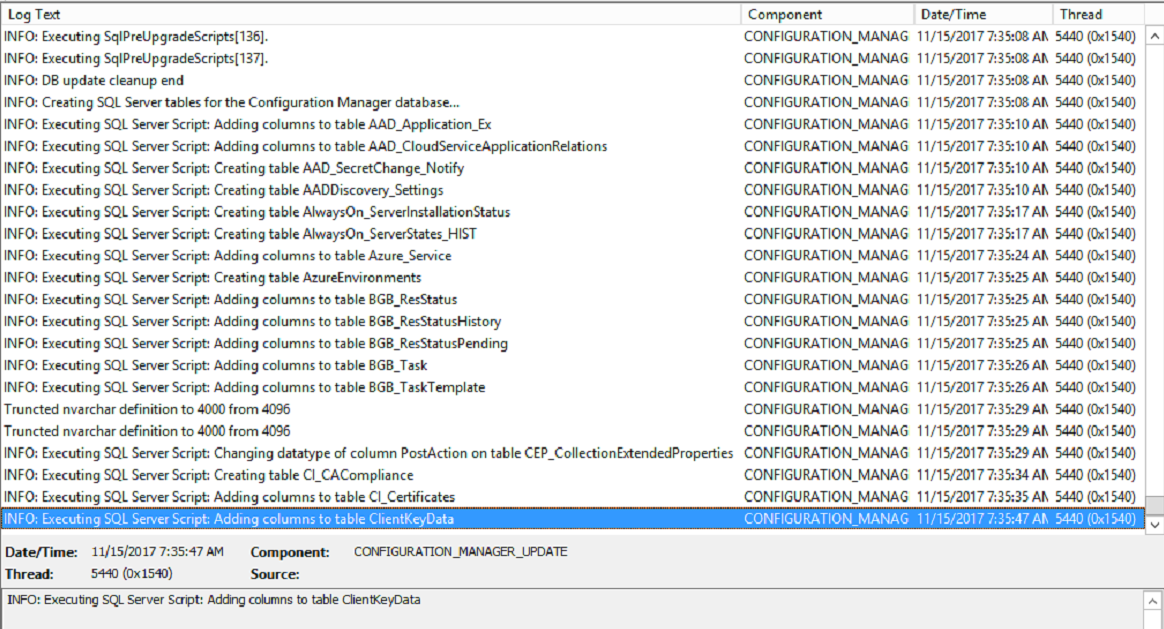This screenshot has height=629, width=1164.
Task: Select the AlwaysOn_ServerInstallationStatus log row
Action: coord(572,212)
